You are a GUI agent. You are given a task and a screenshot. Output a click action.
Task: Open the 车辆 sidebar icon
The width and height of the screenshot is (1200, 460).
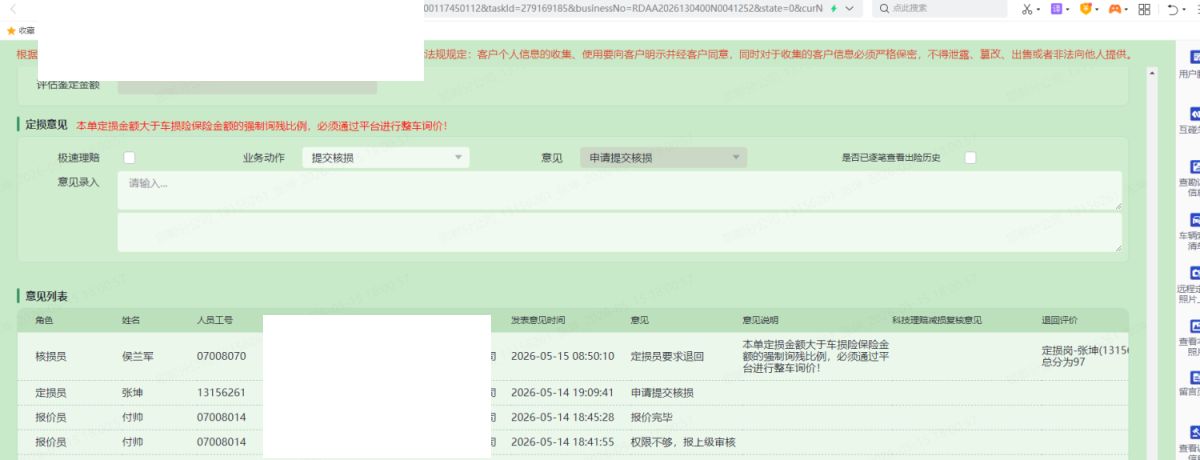click(1193, 220)
